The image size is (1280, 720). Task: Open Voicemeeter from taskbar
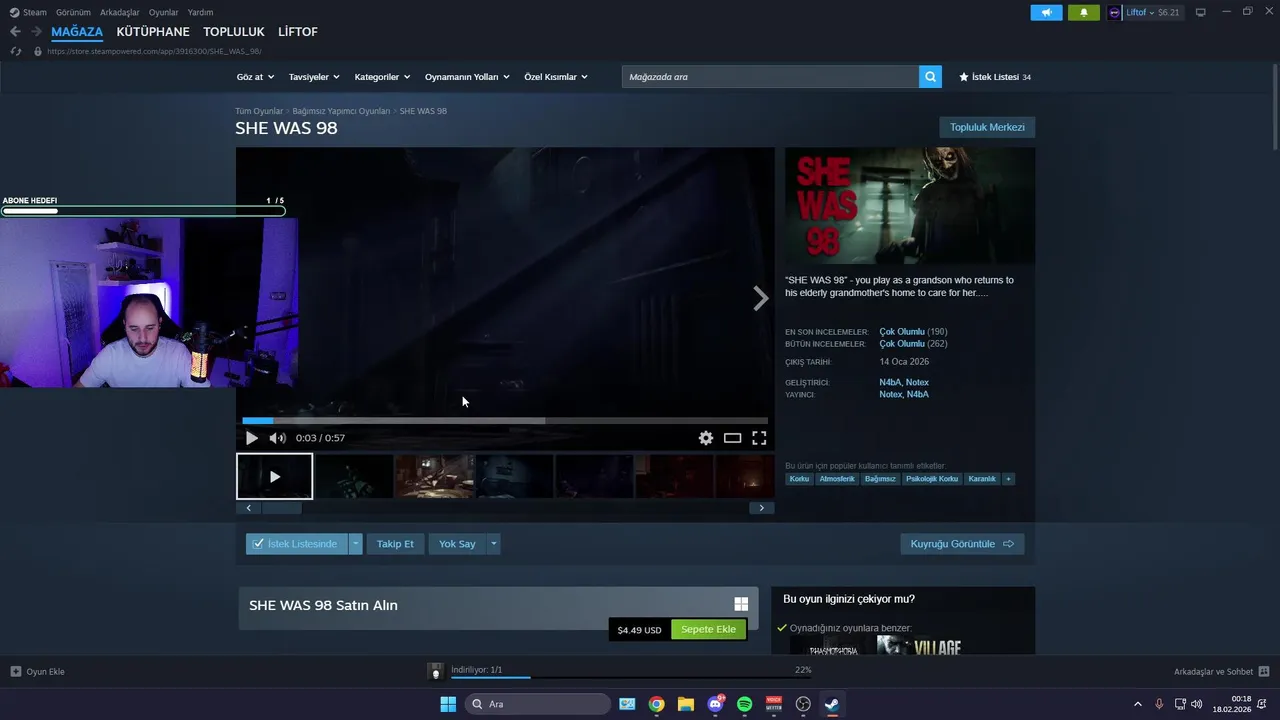(x=774, y=704)
